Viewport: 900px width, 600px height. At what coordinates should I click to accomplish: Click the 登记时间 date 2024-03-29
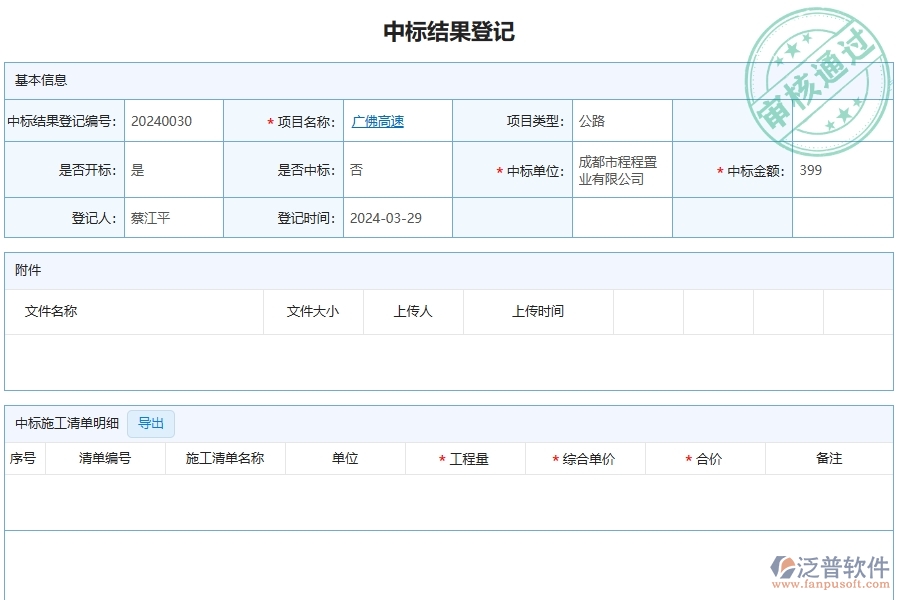click(385, 217)
